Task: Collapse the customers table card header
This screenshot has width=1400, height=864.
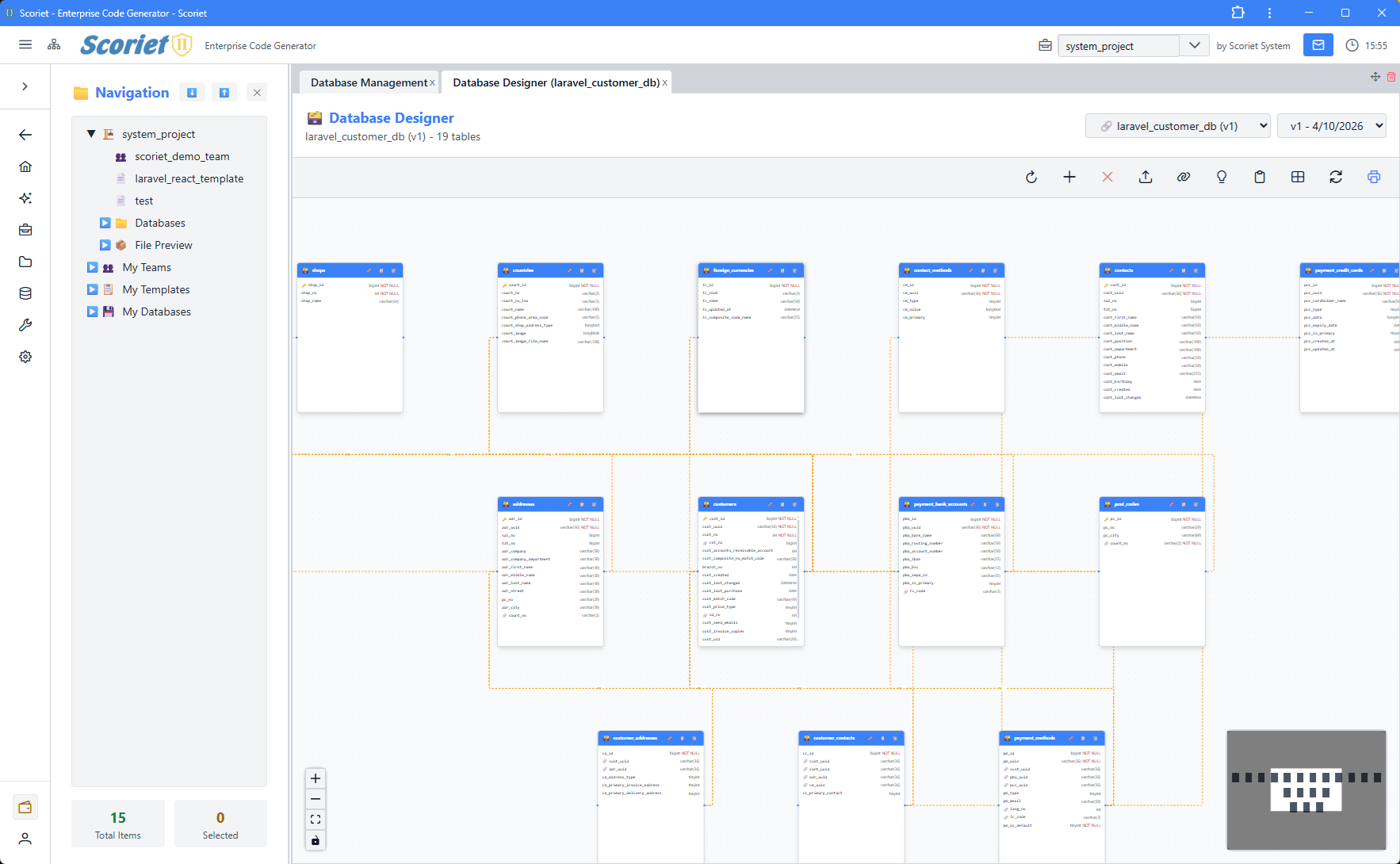Action: tap(795, 504)
